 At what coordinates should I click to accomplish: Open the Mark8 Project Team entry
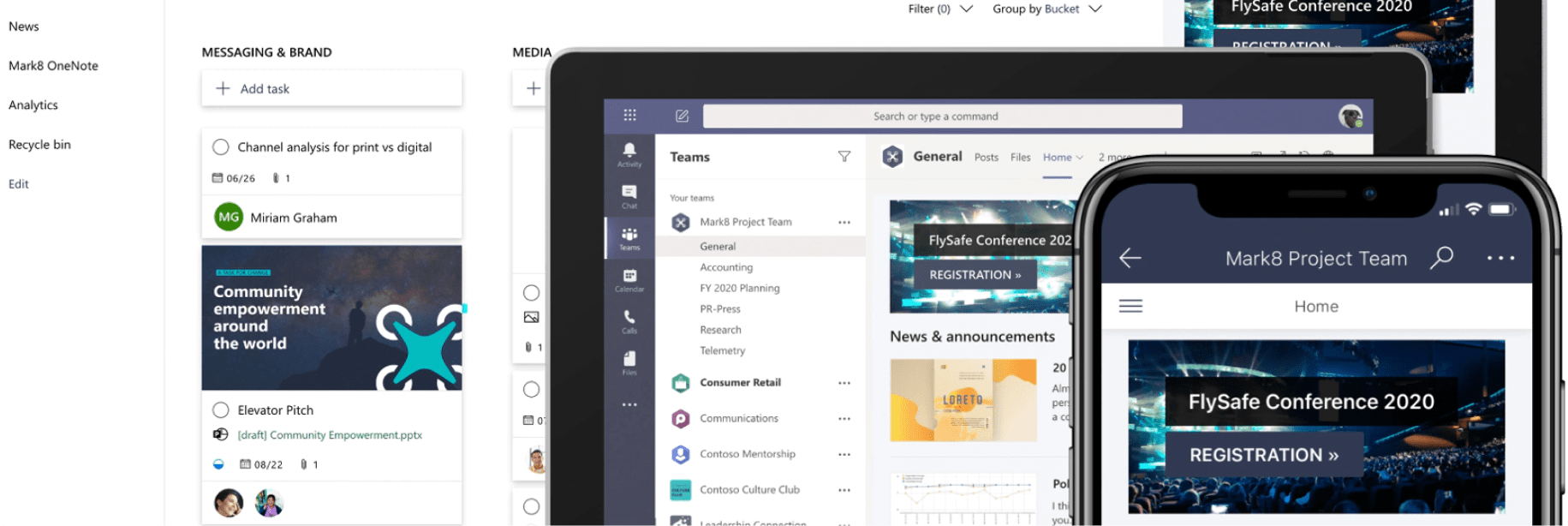click(x=746, y=222)
